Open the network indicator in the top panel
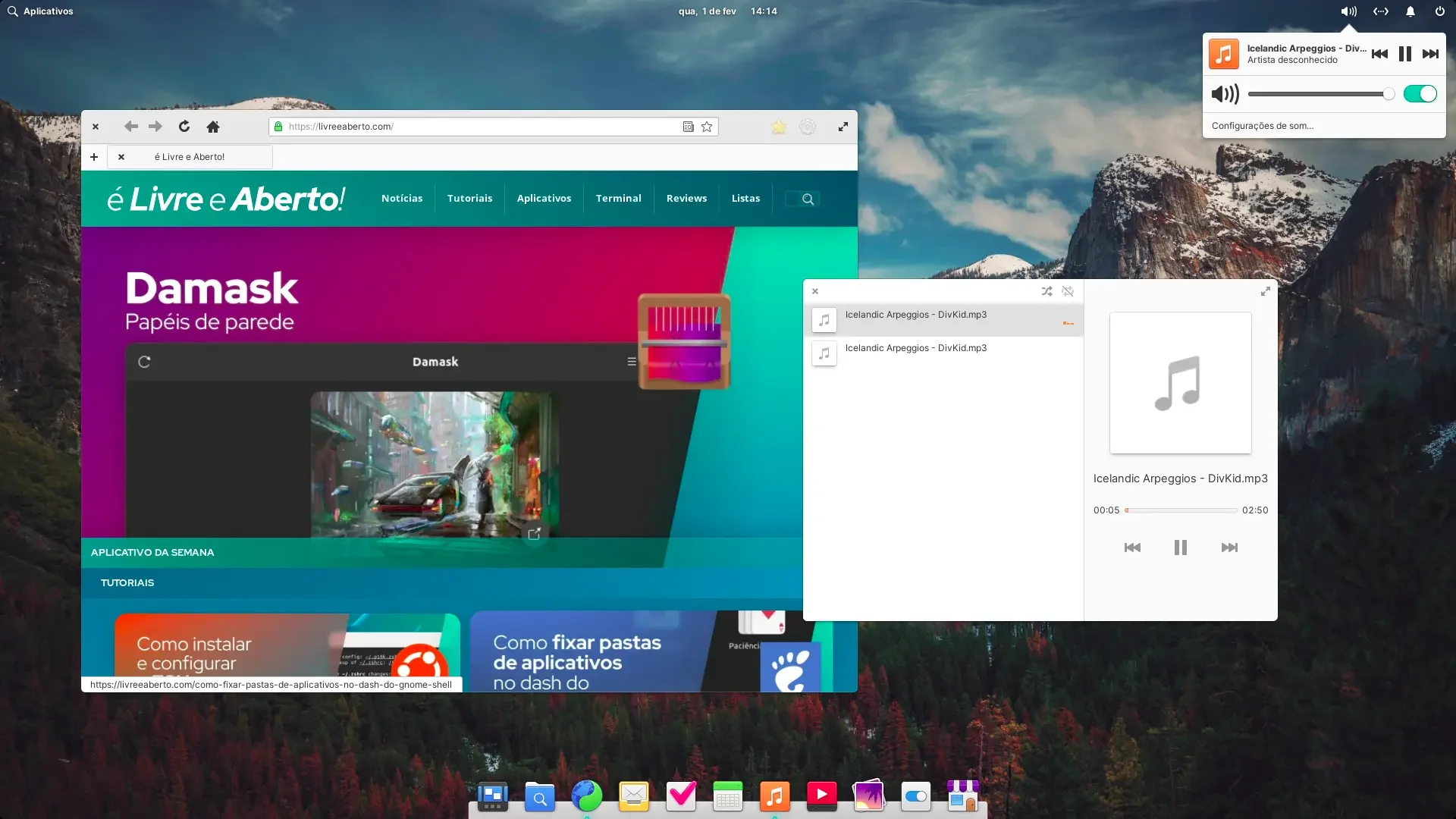 click(1381, 11)
